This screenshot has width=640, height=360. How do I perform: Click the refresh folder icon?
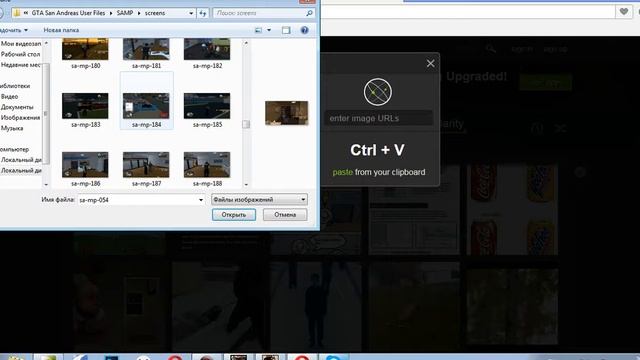pyautogui.click(x=203, y=13)
